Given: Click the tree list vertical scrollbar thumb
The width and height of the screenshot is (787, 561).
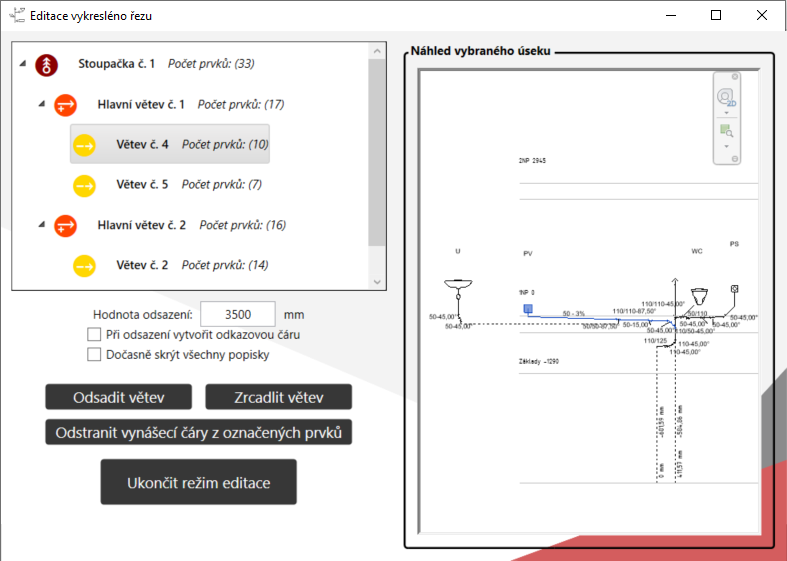Looking at the screenshot, I should [x=377, y=152].
